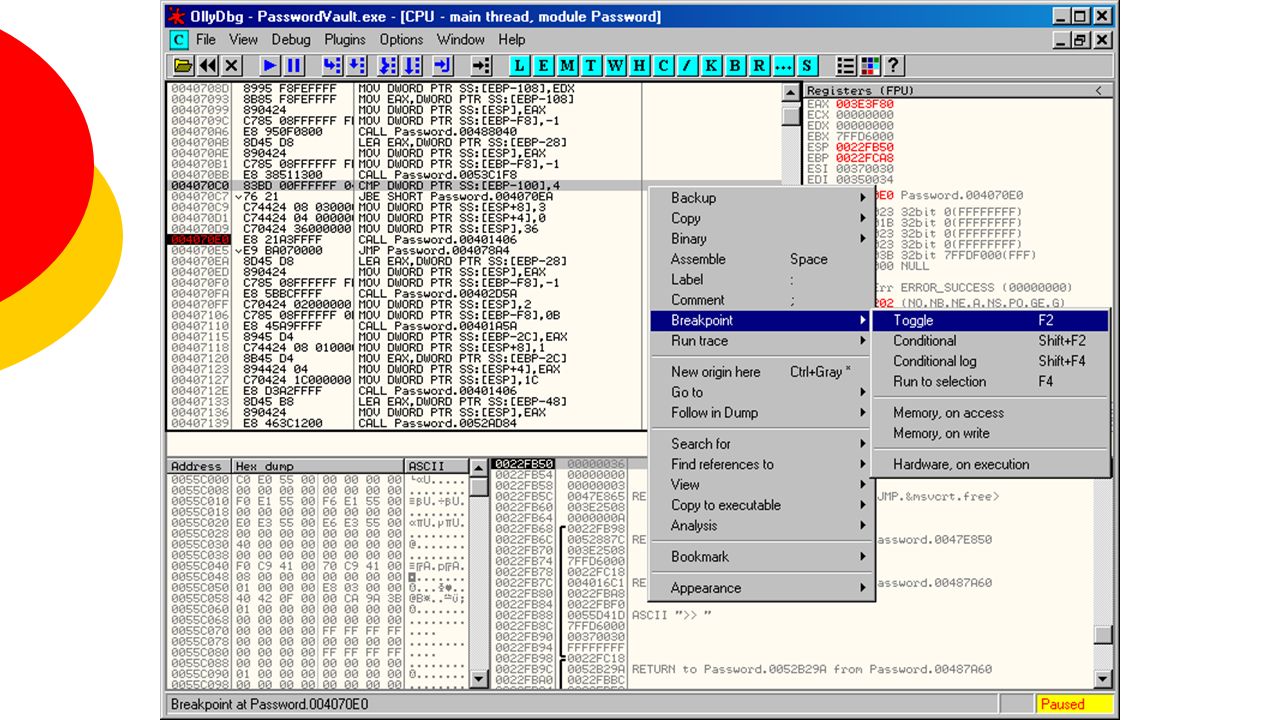Show Source with the S button
The image size is (1280, 720).
pos(807,65)
